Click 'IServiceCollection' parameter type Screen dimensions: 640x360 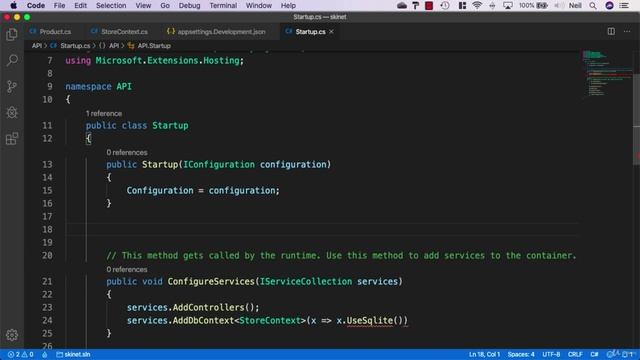point(306,281)
